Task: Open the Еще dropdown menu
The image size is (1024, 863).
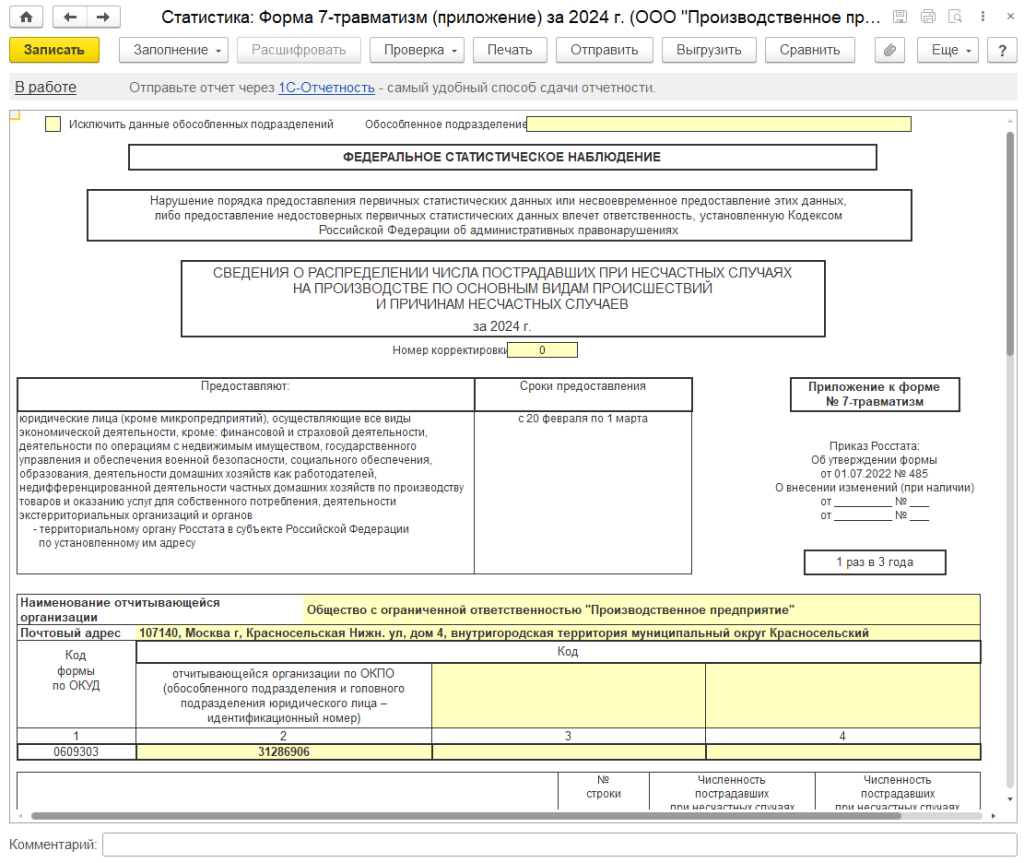Action: [951, 50]
